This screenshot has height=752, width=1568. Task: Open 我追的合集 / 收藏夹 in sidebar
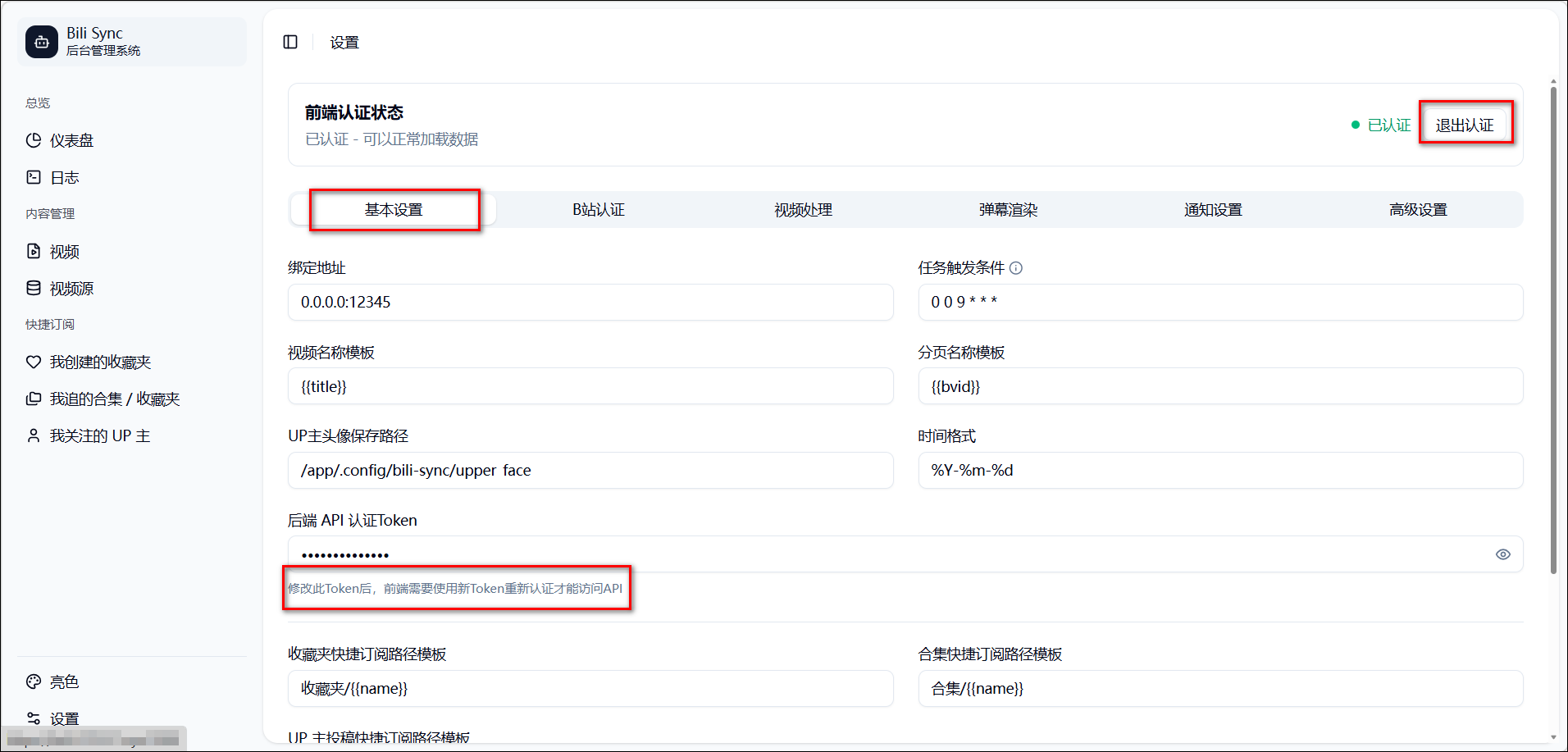[x=114, y=399]
